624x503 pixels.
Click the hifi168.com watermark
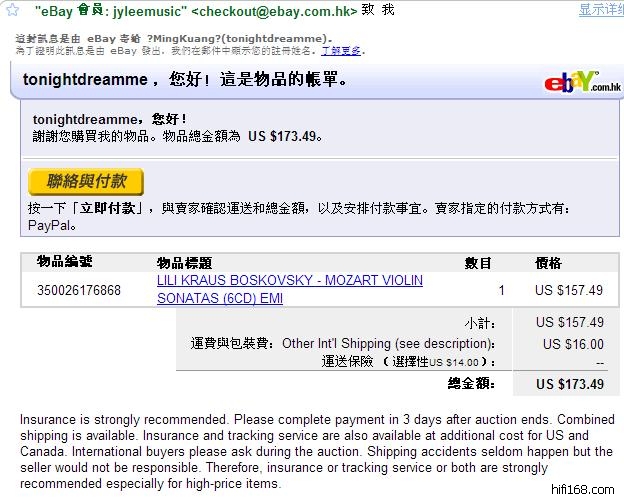(x=580, y=491)
